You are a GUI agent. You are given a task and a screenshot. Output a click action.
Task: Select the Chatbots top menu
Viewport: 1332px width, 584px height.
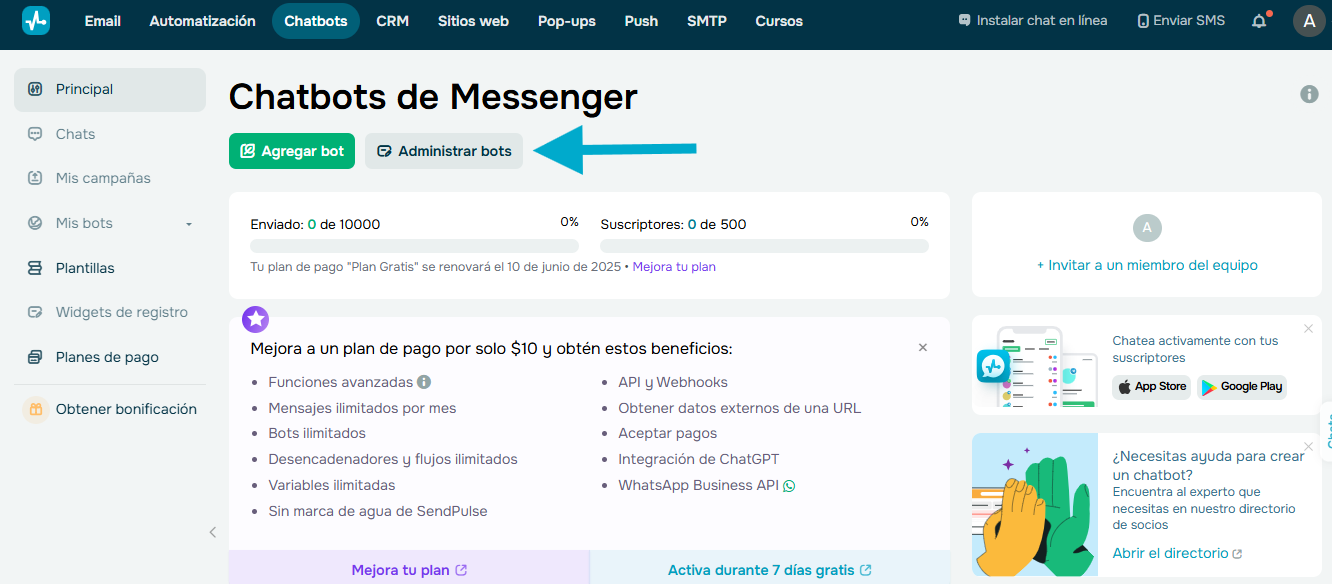pos(316,21)
